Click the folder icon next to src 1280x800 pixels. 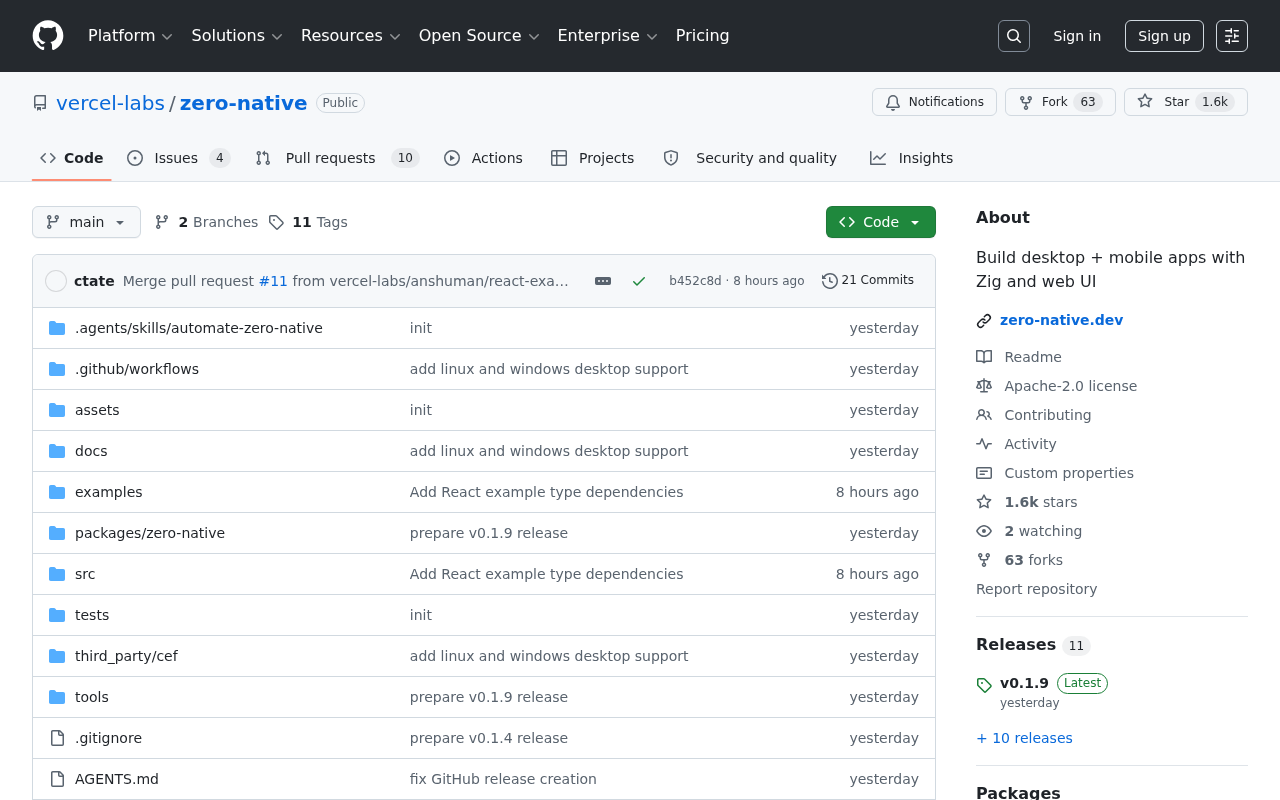pyautogui.click(x=57, y=574)
